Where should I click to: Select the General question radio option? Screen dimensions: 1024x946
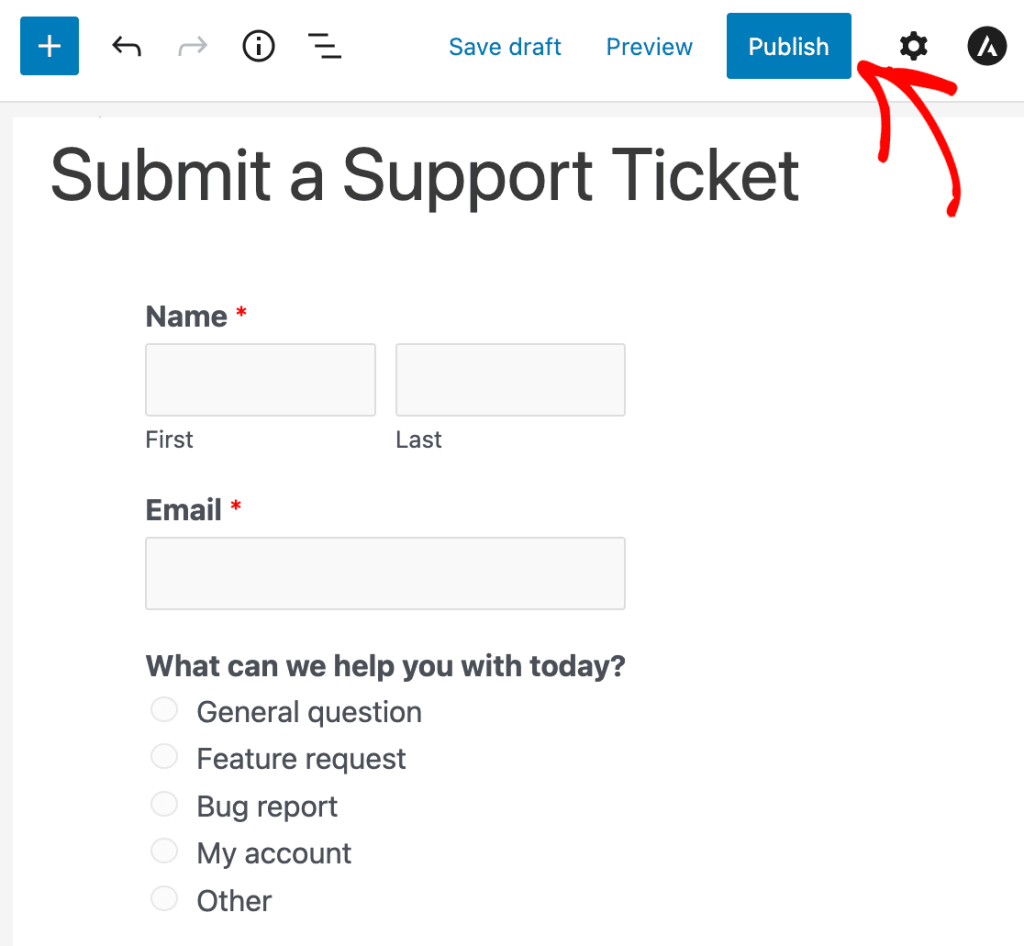(164, 710)
